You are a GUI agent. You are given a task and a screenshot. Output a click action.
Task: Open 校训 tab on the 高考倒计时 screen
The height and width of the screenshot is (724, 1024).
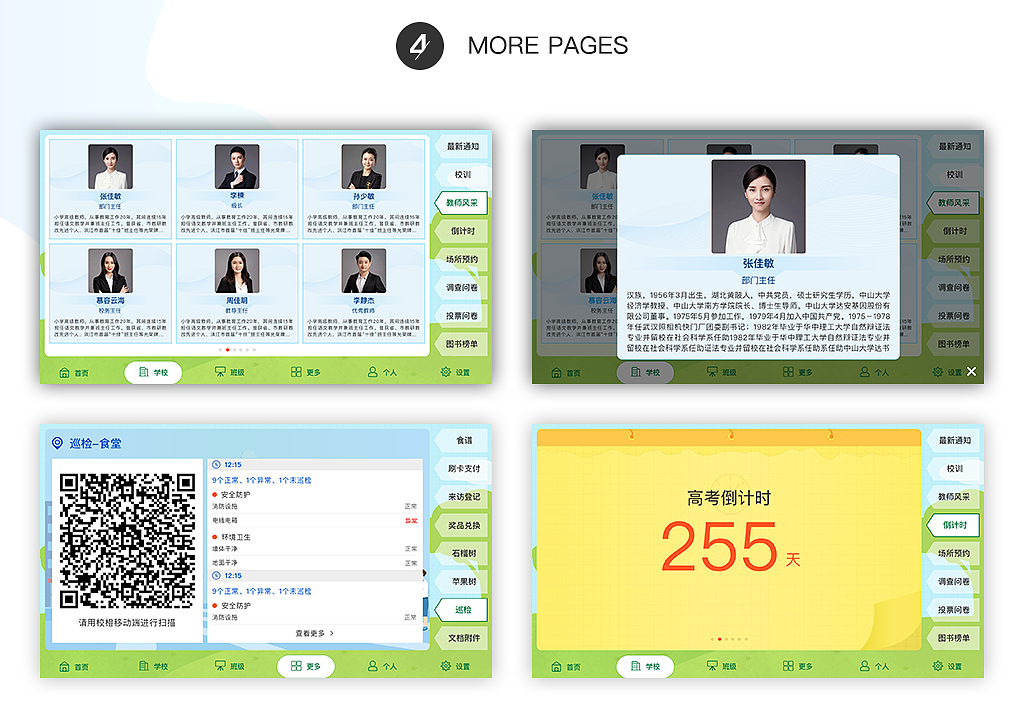point(954,468)
